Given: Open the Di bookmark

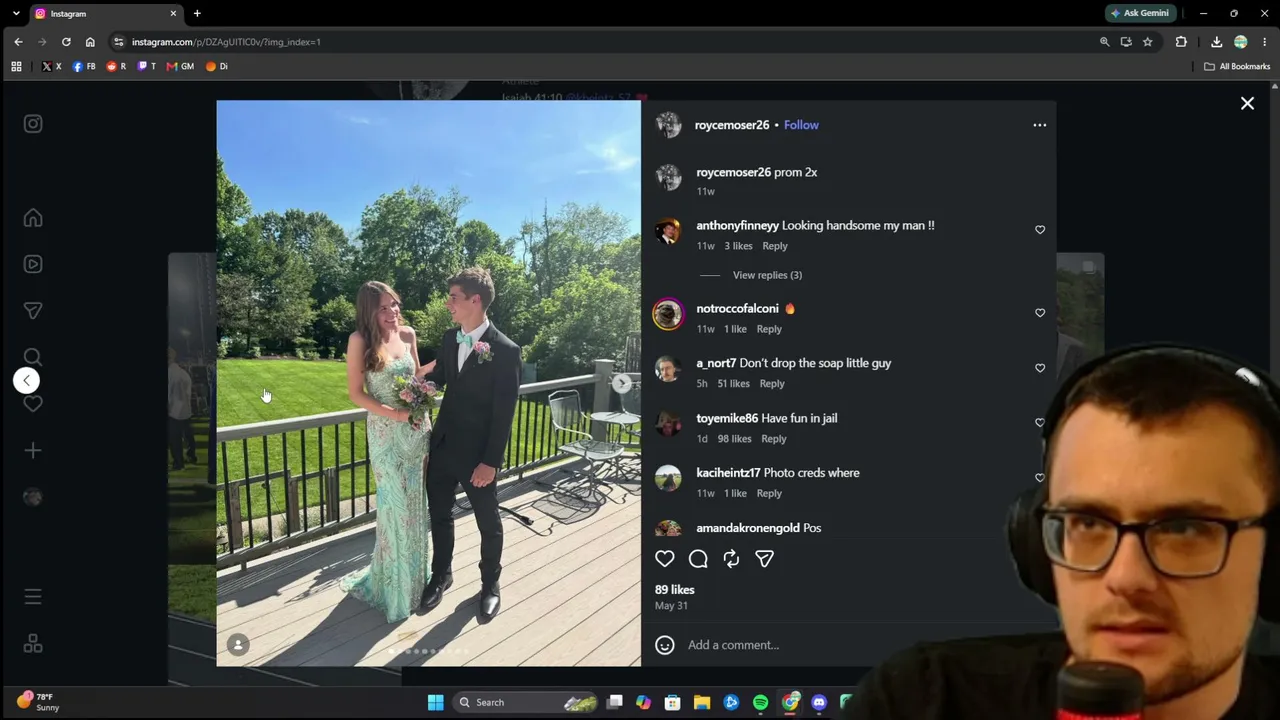Looking at the screenshot, I should pyautogui.click(x=216, y=66).
